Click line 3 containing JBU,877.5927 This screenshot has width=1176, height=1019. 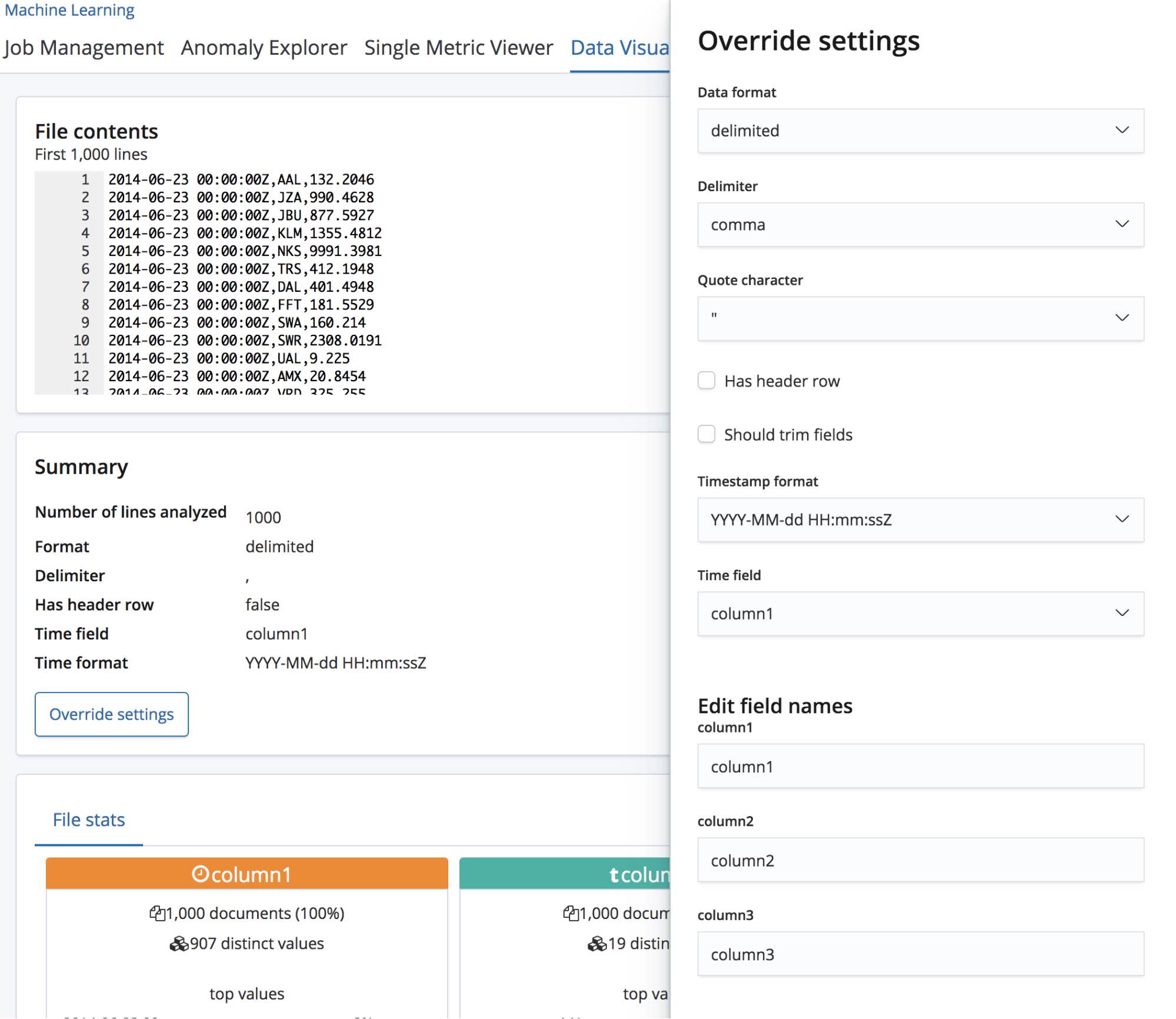[x=241, y=215]
